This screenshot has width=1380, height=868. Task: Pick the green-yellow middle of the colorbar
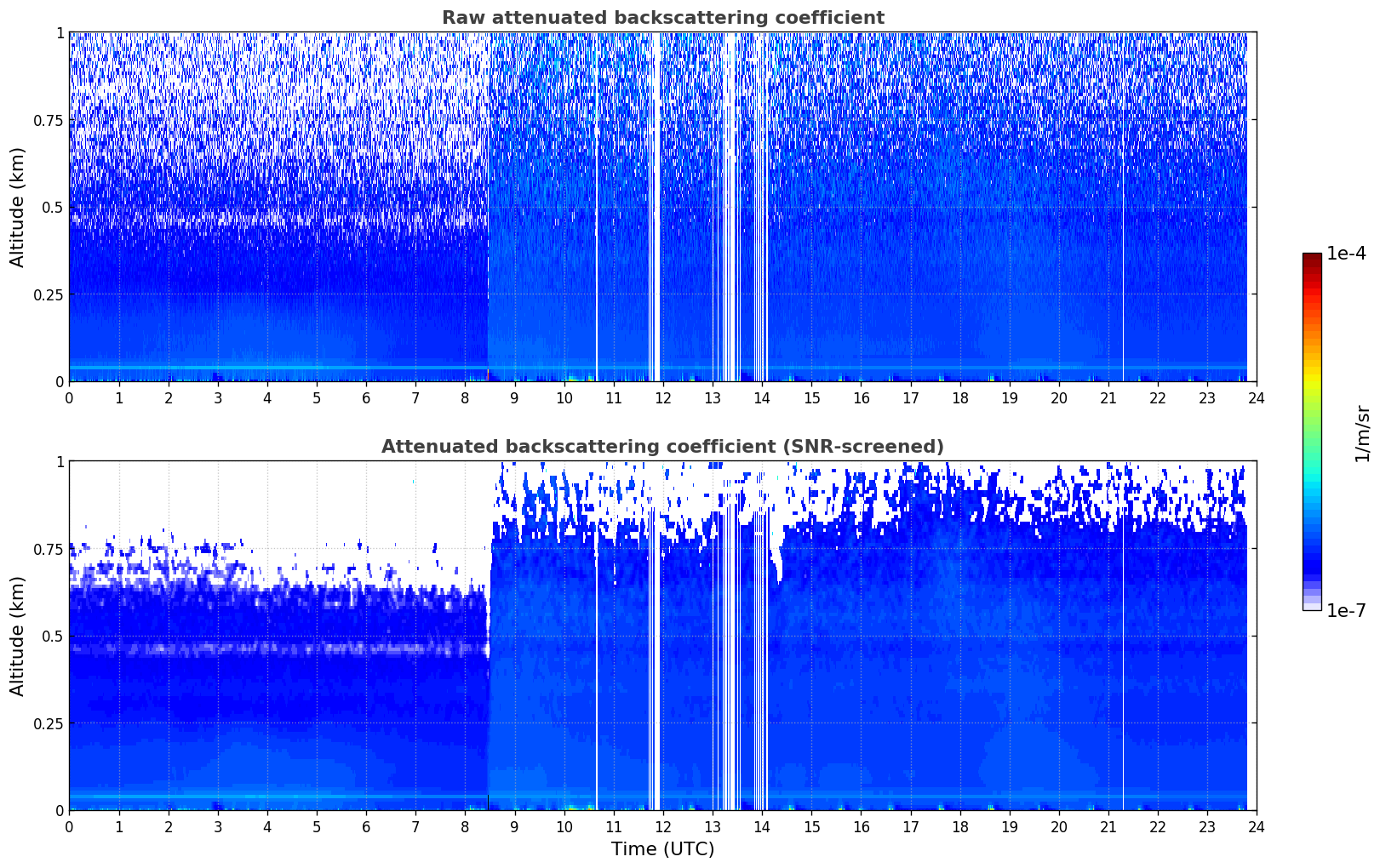(1311, 400)
